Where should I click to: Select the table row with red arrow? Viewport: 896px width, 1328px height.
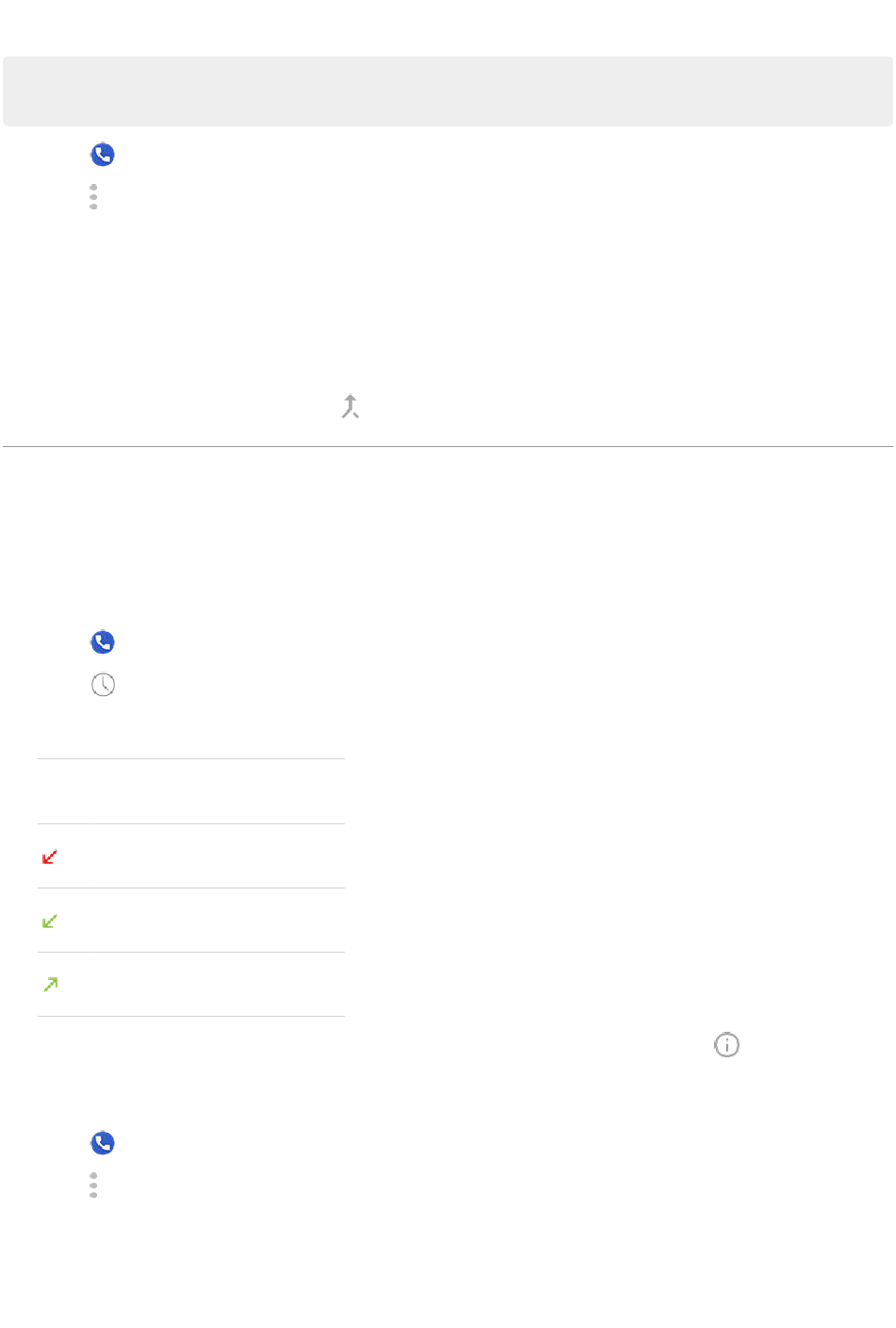click(191, 856)
